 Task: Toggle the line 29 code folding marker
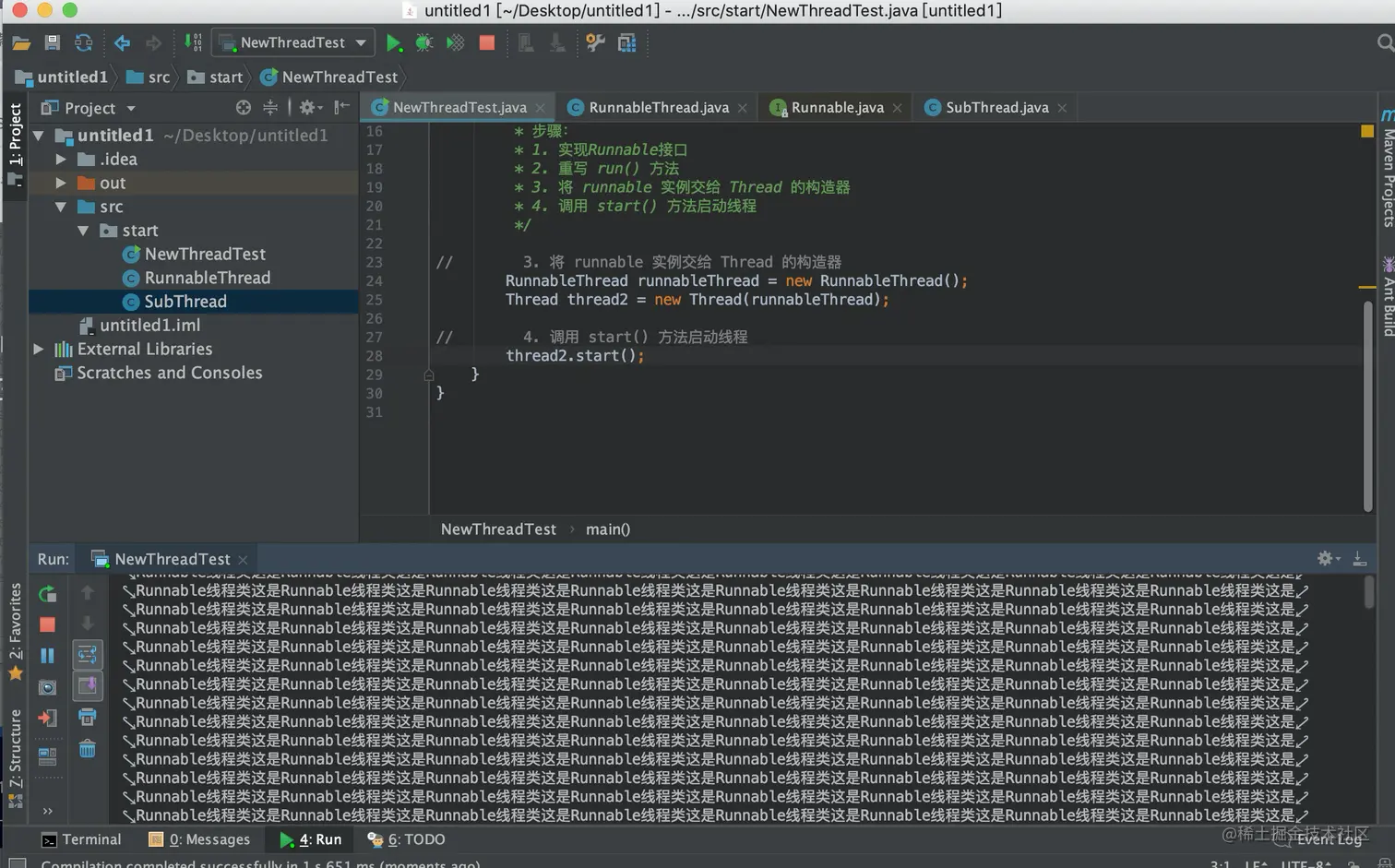(429, 375)
